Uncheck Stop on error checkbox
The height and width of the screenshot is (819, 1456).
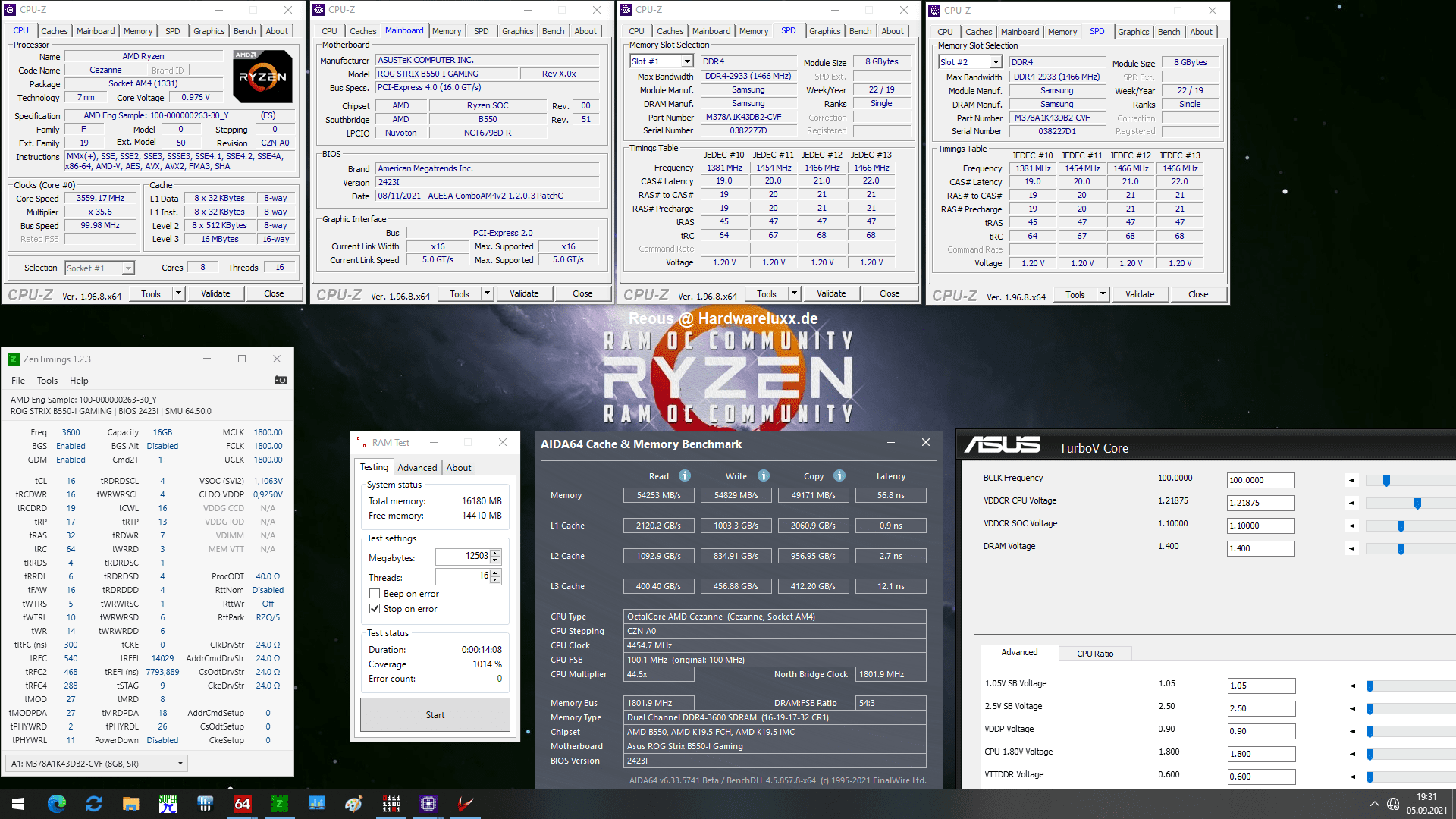[x=375, y=609]
